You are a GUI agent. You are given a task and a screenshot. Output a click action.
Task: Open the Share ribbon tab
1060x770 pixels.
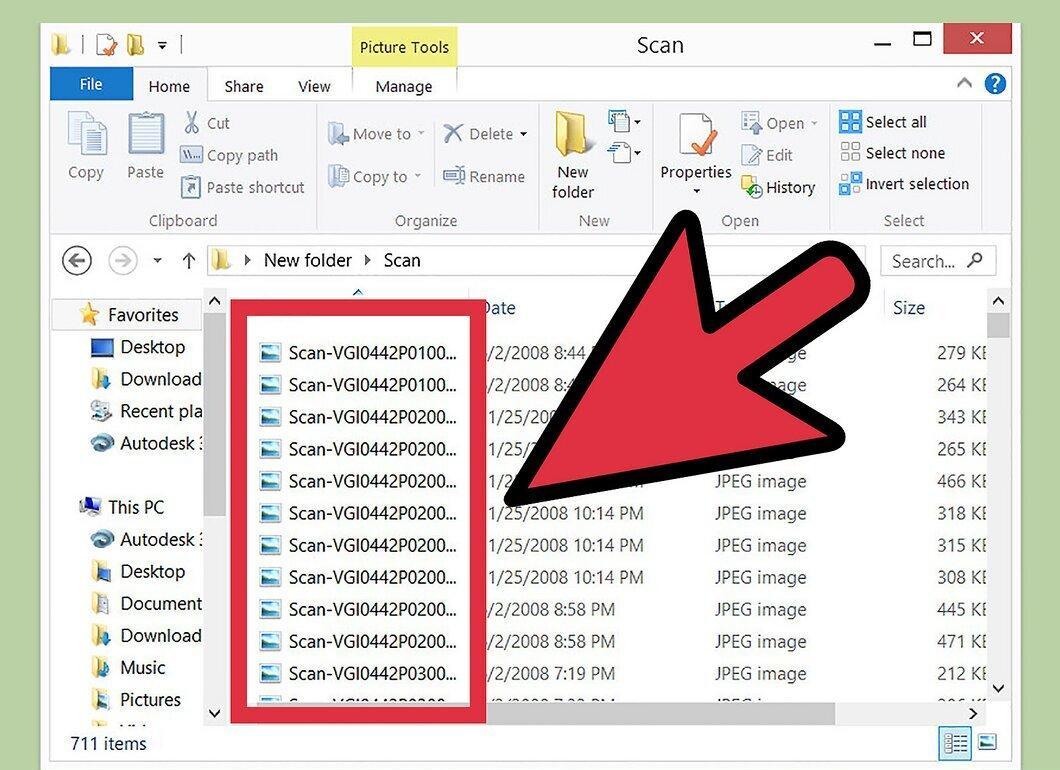pos(244,87)
